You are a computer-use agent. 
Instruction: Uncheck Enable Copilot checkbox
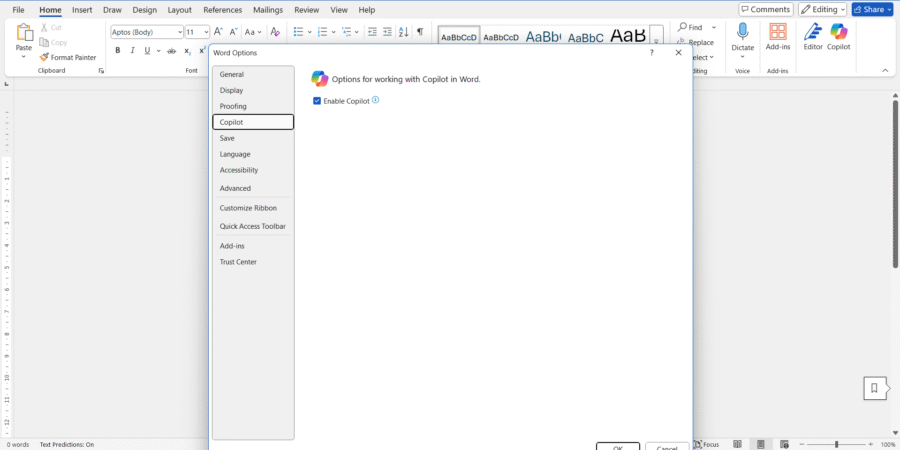[x=317, y=101]
